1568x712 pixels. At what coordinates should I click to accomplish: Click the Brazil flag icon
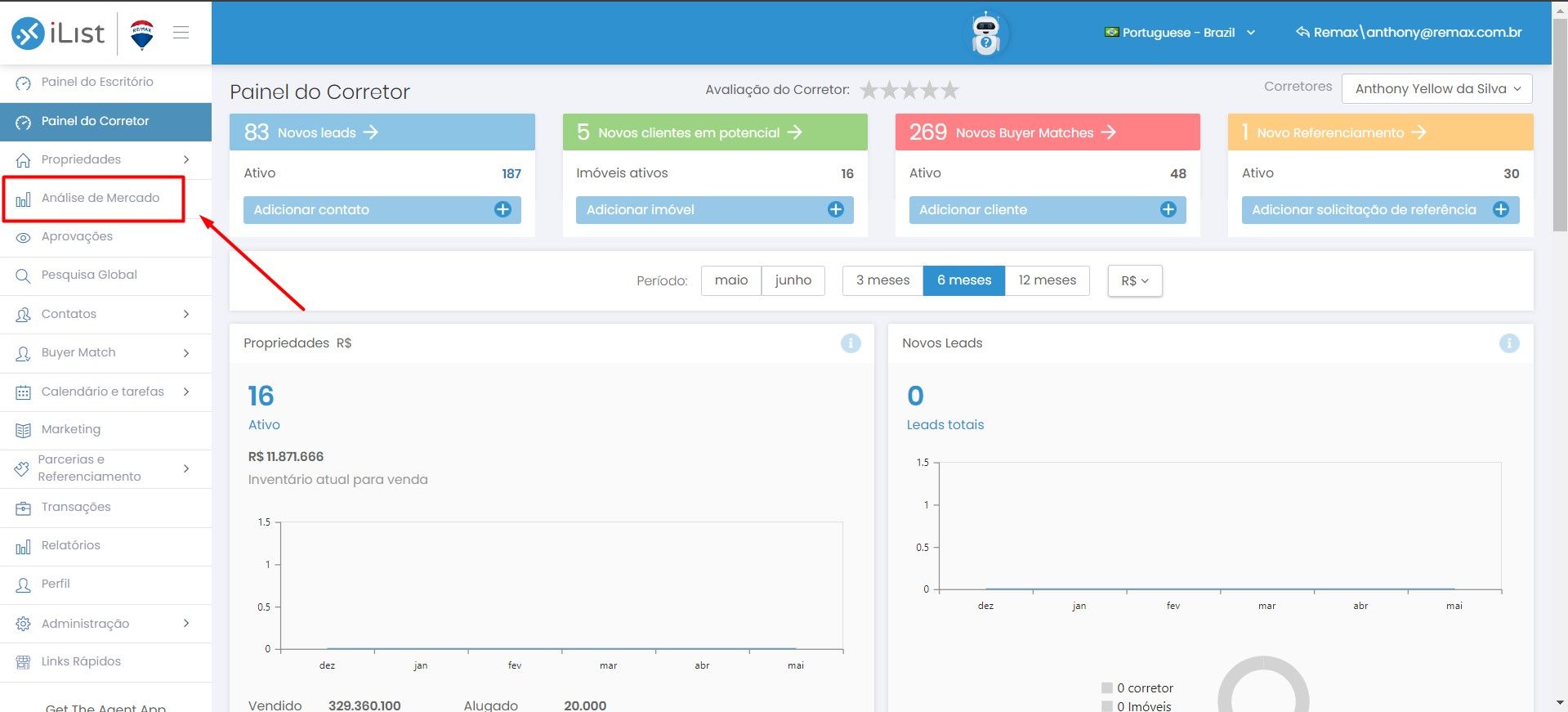(1111, 33)
